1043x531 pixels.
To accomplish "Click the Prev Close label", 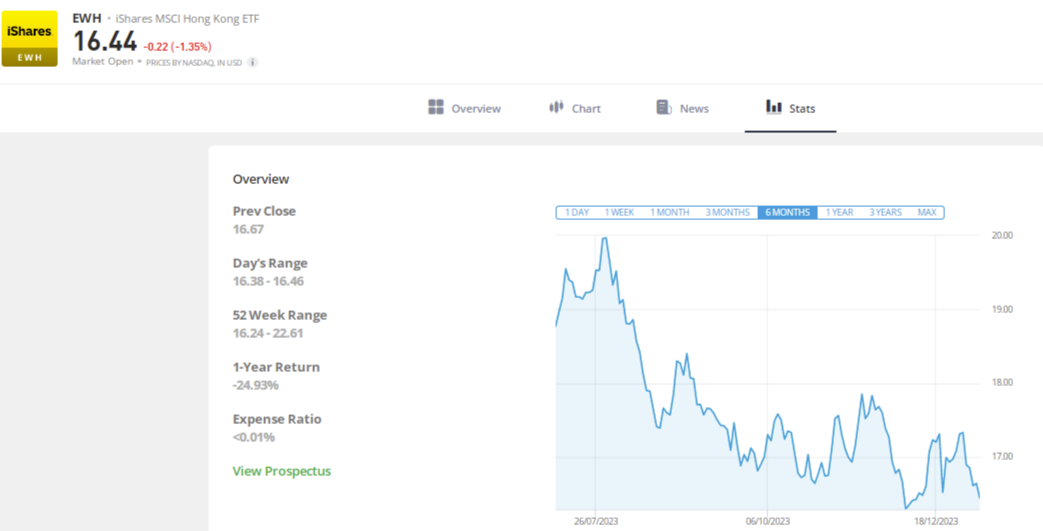I will click(x=264, y=211).
